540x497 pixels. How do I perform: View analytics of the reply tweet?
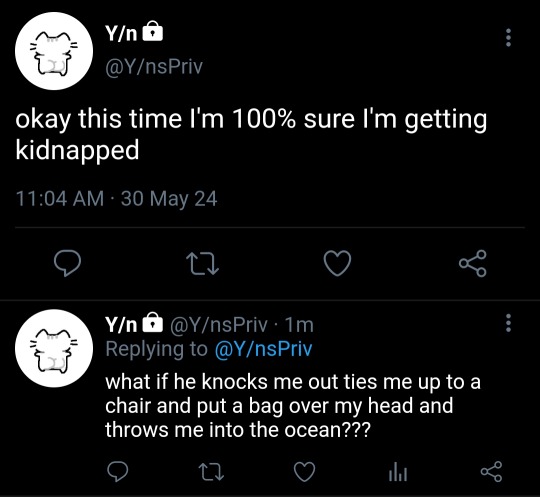398,472
